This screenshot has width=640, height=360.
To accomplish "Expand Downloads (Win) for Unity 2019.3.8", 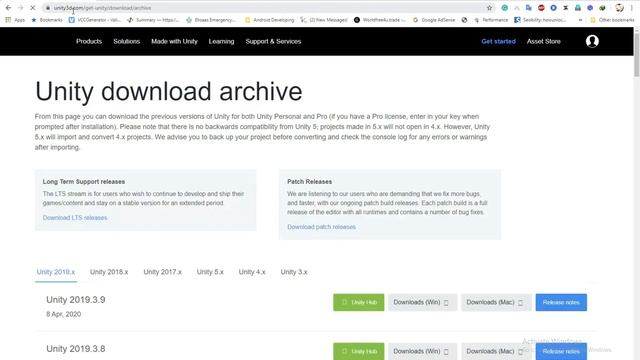I will pyautogui.click(x=422, y=351).
